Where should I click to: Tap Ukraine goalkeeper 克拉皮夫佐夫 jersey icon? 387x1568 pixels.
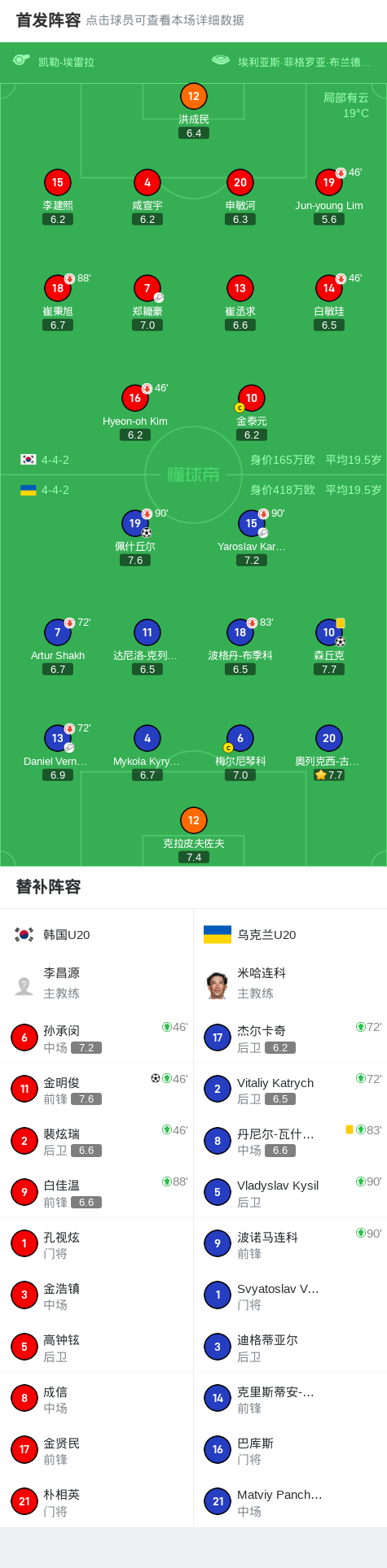click(x=193, y=820)
